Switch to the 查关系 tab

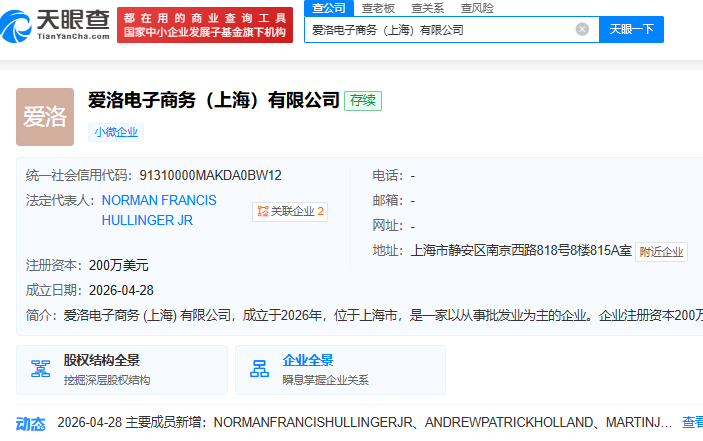pyautogui.click(x=427, y=8)
